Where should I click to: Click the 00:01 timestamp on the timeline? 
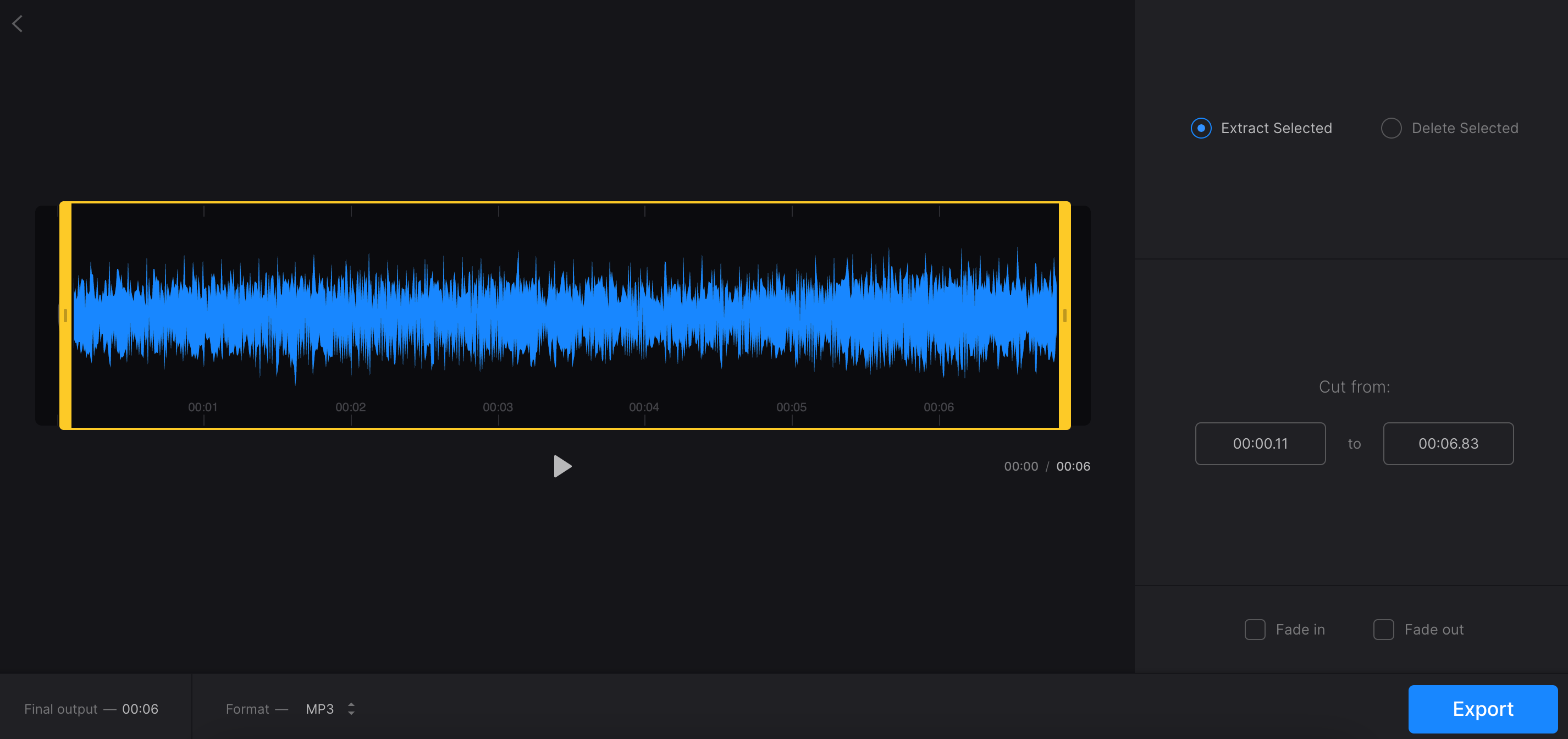click(x=203, y=407)
